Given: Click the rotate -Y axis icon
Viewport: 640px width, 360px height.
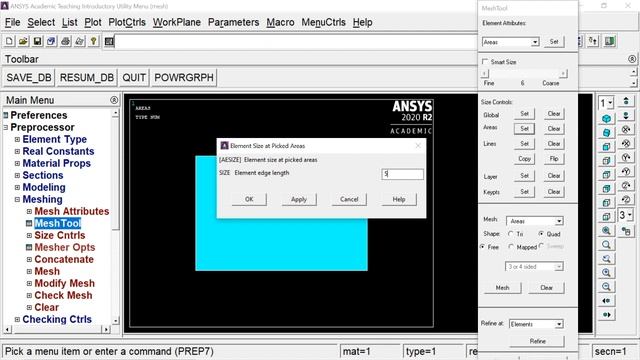Looking at the screenshot, I should (x=626, y=172).
